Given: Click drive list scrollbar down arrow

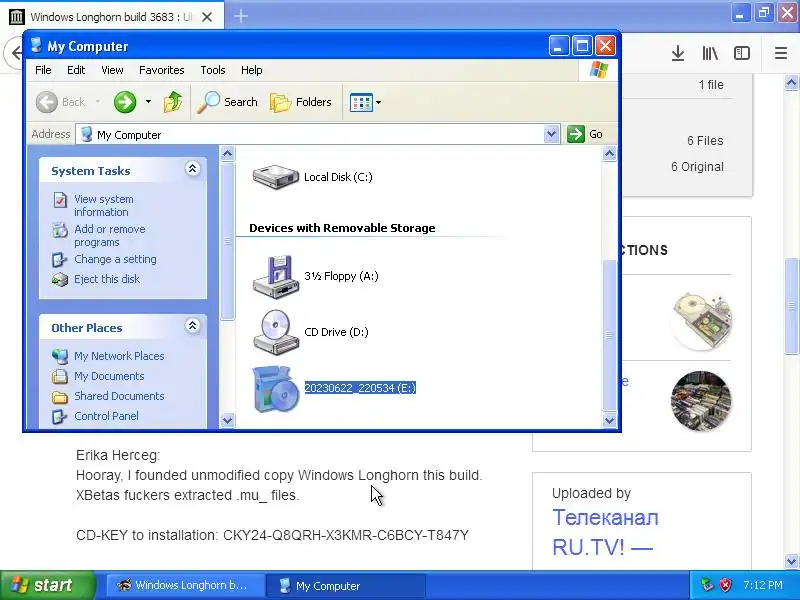Looking at the screenshot, I should pos(609,421).
